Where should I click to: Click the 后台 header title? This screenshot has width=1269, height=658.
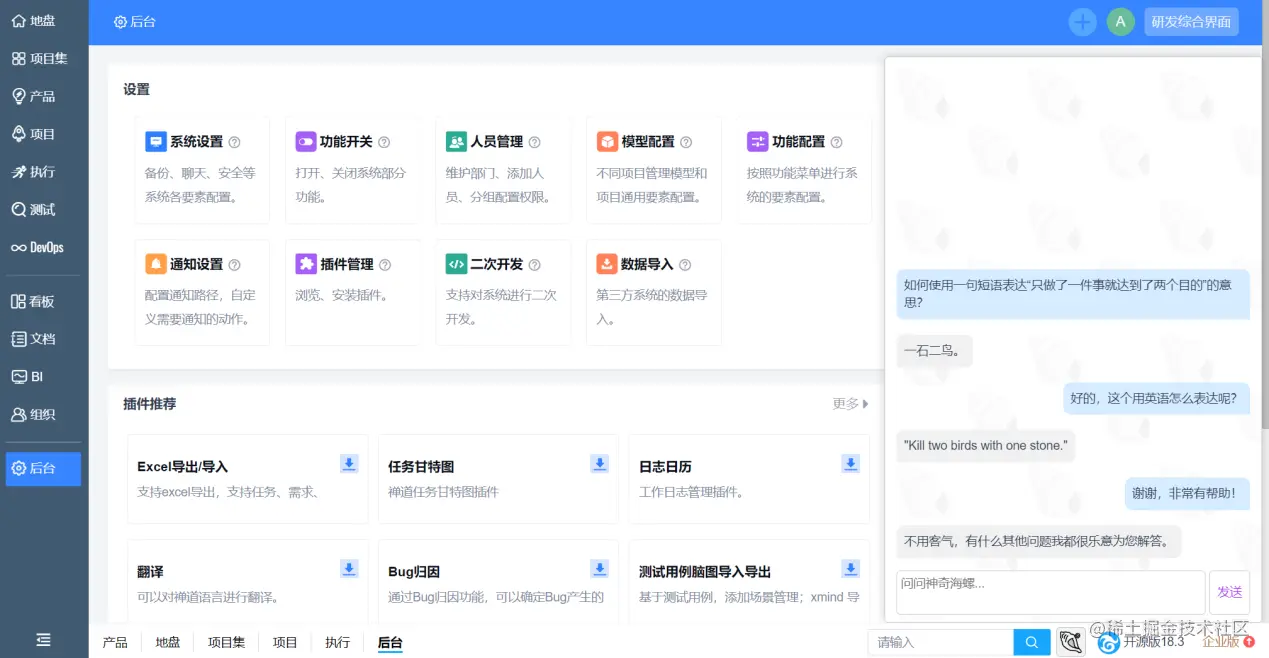pos(135,22)
